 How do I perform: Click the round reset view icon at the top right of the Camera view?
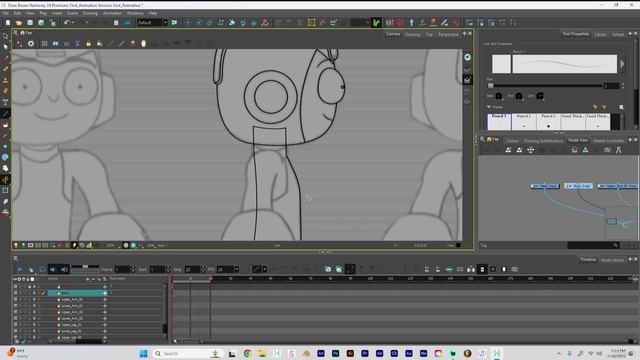(467, 57)
